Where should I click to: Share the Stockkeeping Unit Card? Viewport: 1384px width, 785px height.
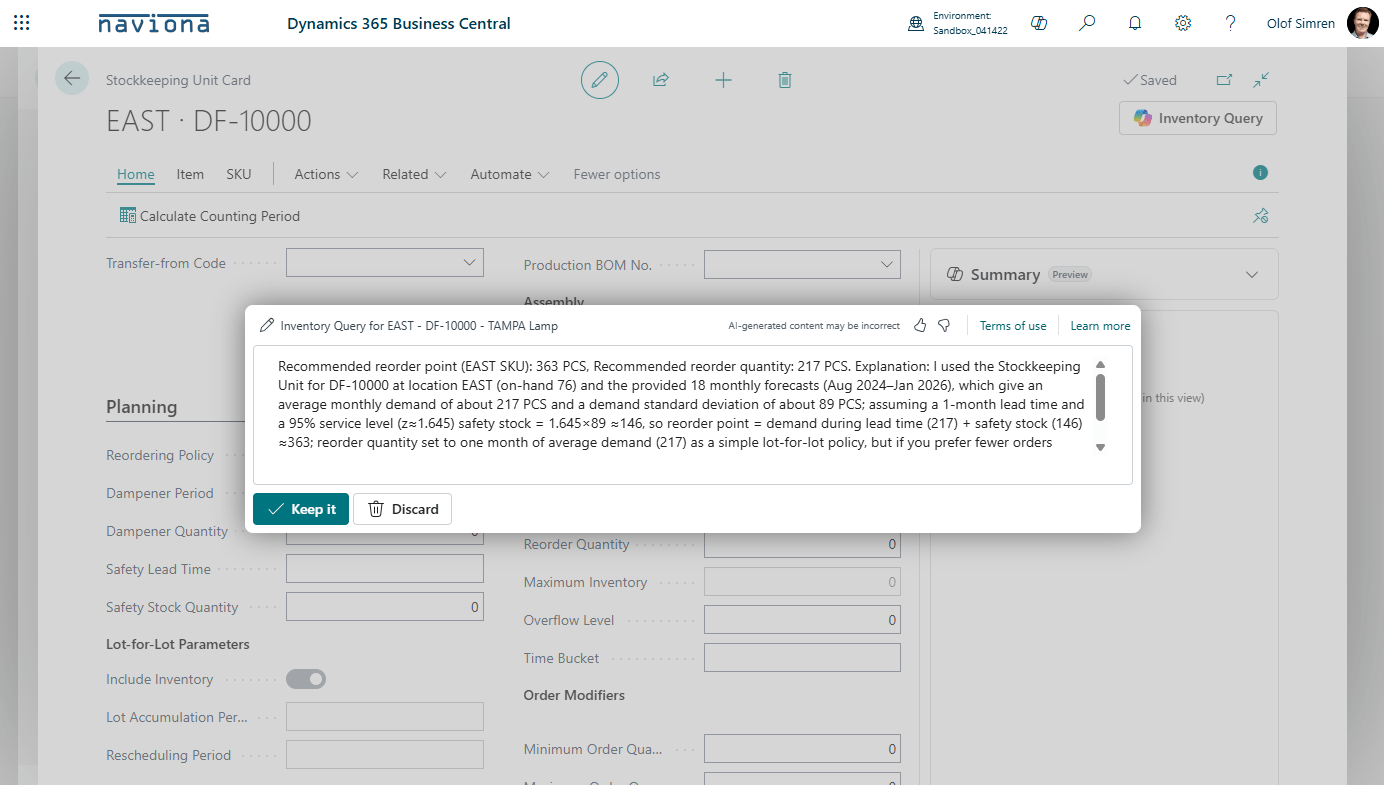coord(661,80)
